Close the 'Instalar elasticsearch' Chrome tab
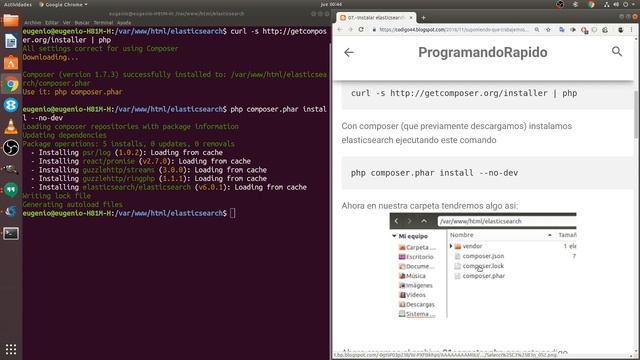 pyautogui.click(x=411, y=18)
